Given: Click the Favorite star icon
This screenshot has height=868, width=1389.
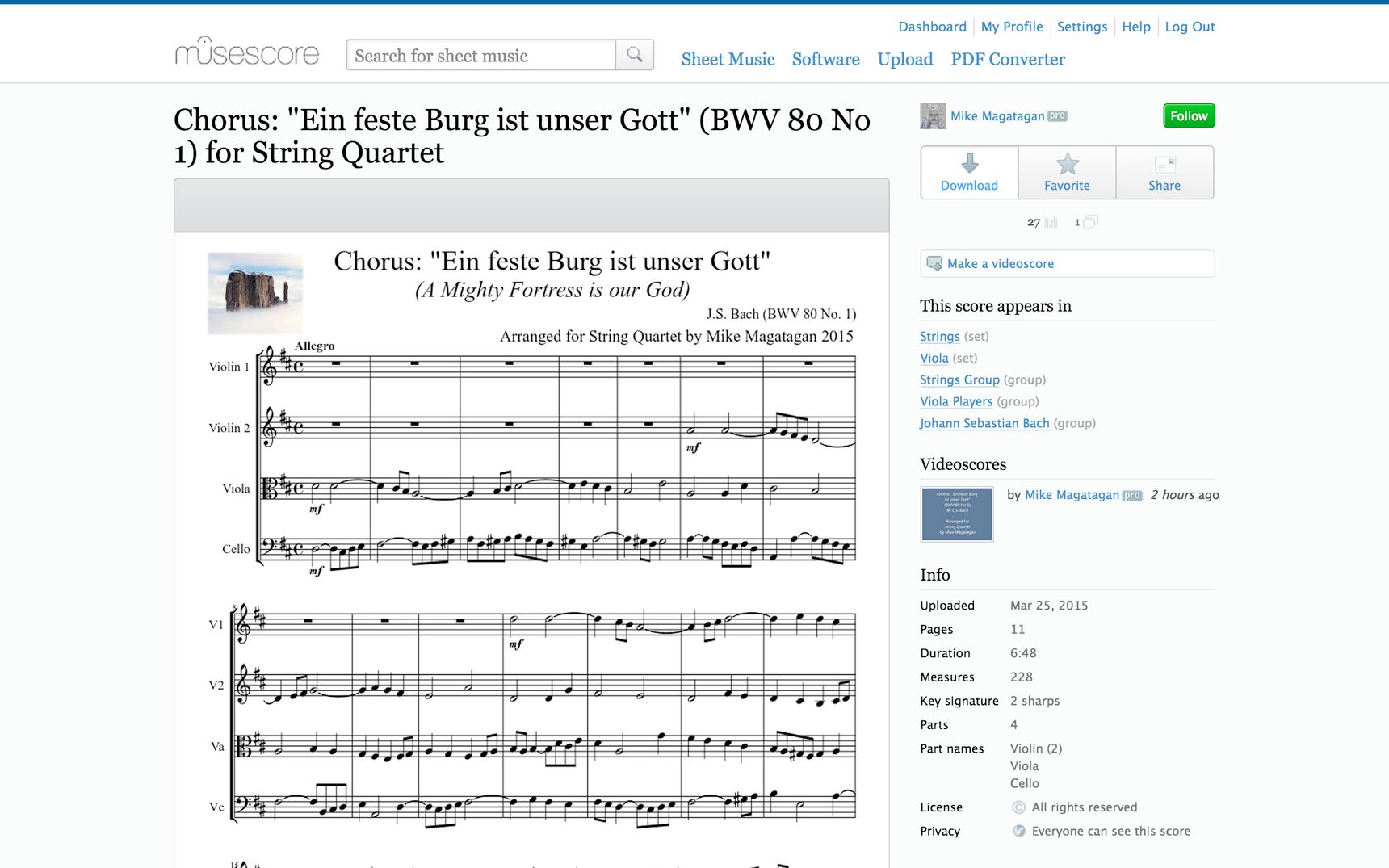Looking at the screenshot, I should pos(1068,164).
